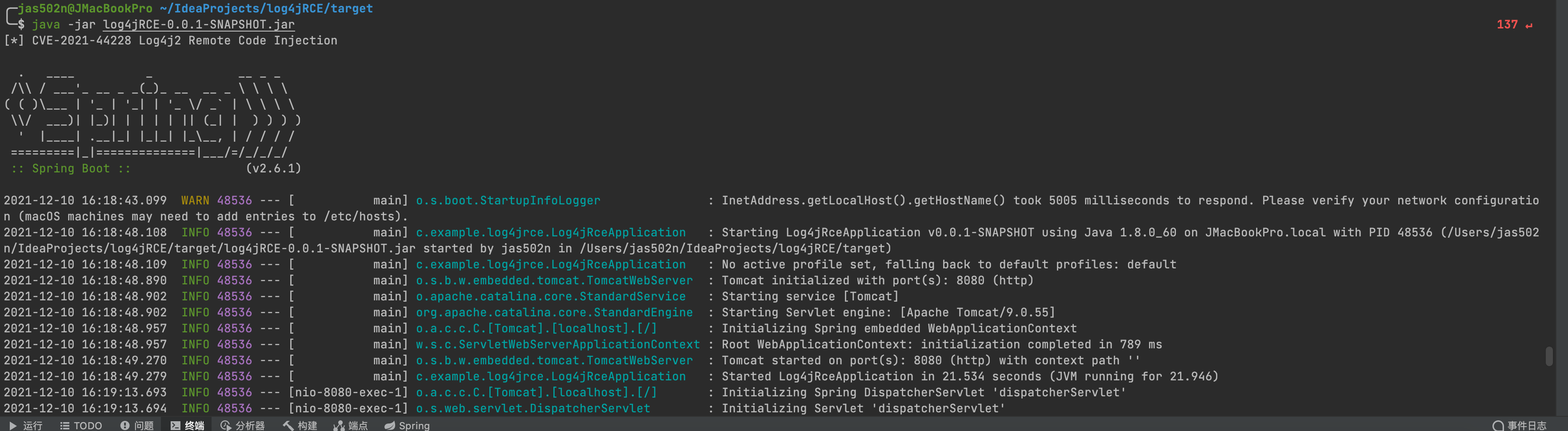Click the yellow WARN log level
Screen dimensions: 1568x431
coord(196,200)
